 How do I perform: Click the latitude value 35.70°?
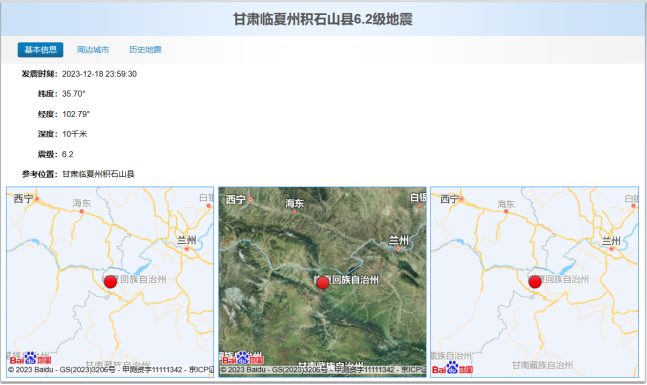pyautogui.click(x=73, y=94)
